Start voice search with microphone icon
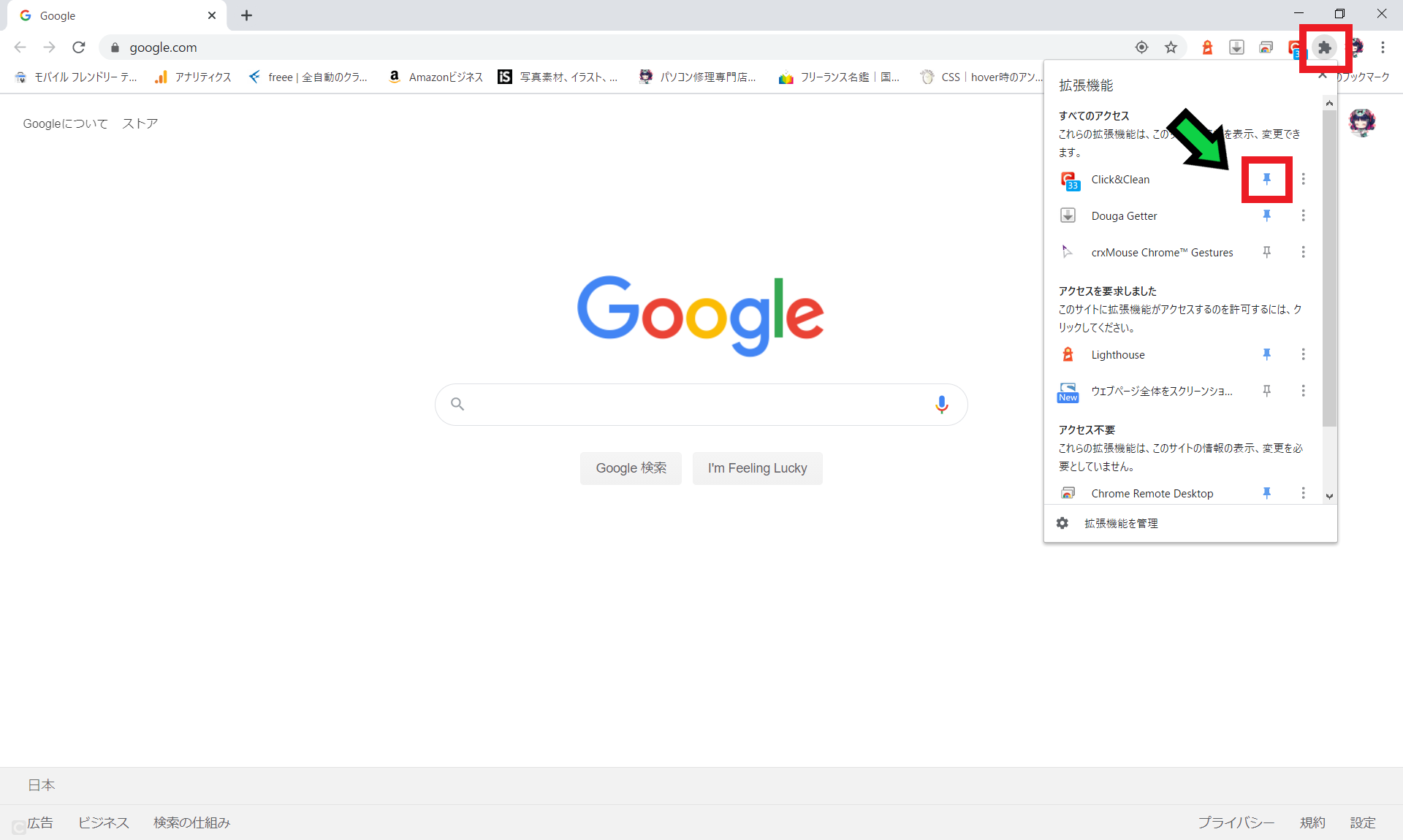Viewport: 1403px width, 840px height. 941,405
